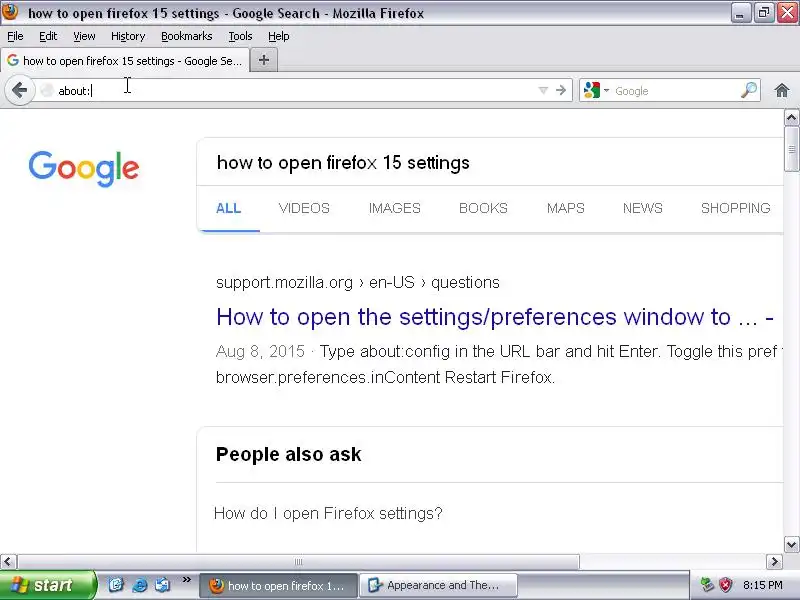The width and height of the screenshot is (800, 600).
Task: Switch to the IMAGES results tab
Action: click(394, 208)
